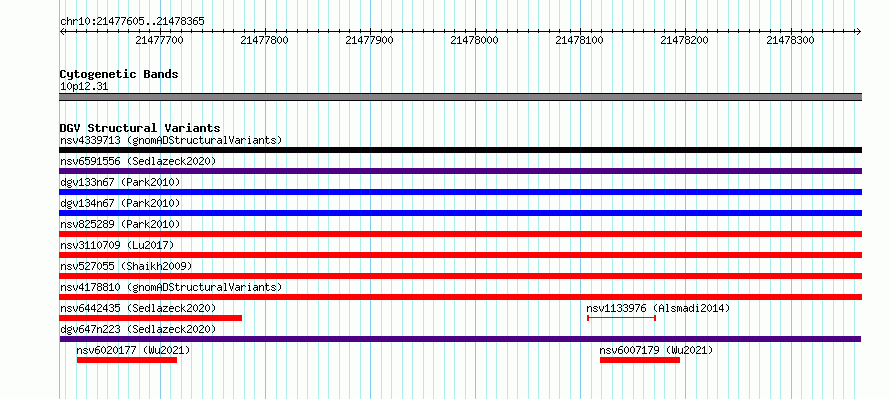Viewport: 890px width, 399px height.
Task: Click the blue dgv133n67 variant bar
Action: pos(460,192)
